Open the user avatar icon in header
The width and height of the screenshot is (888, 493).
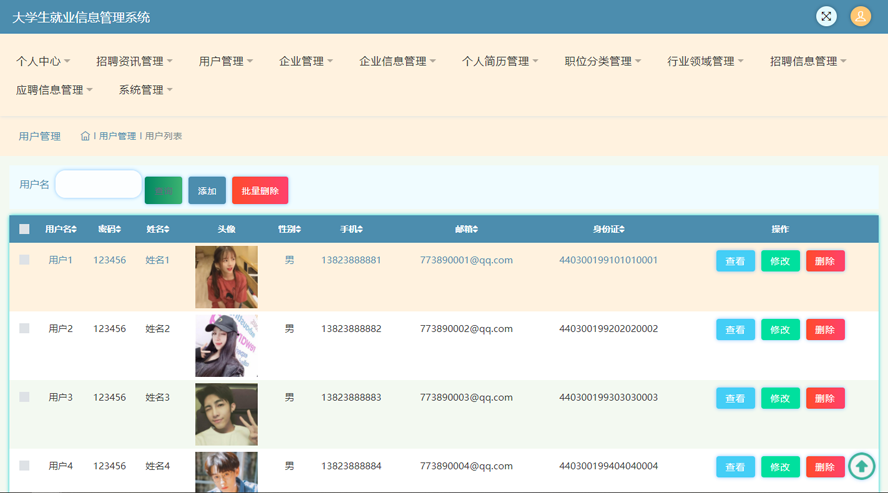pos(860,16)
